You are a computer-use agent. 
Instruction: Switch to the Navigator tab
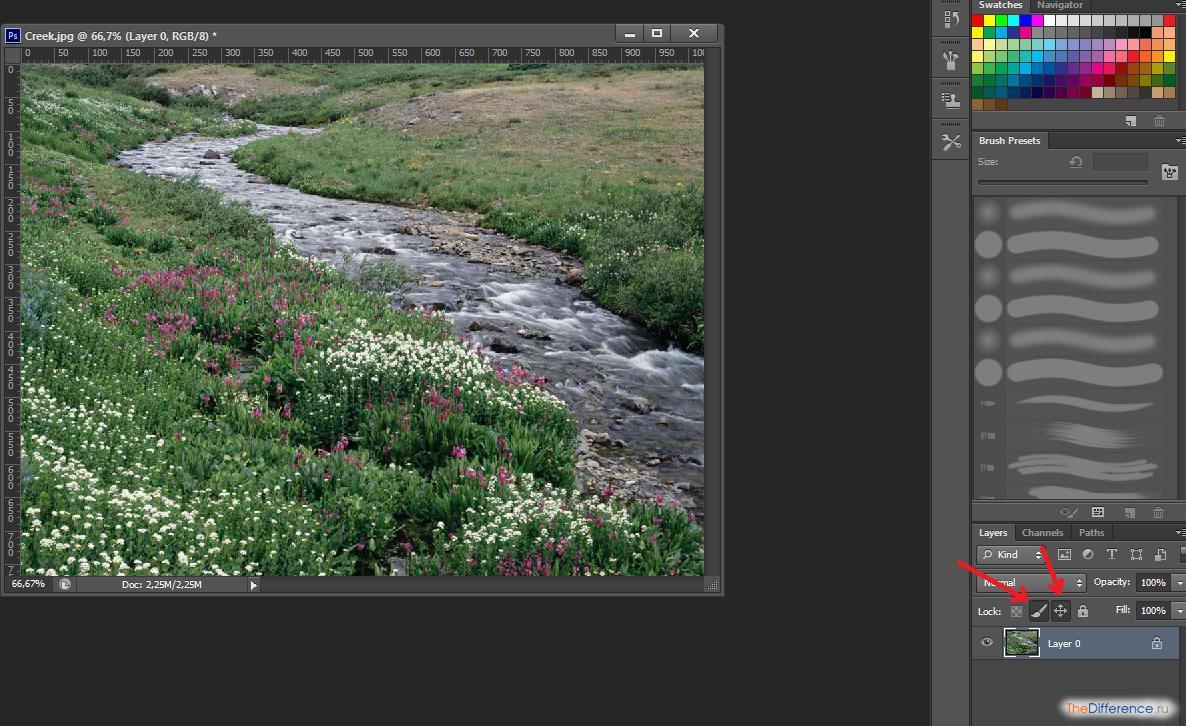click(x=1059, y=5)
